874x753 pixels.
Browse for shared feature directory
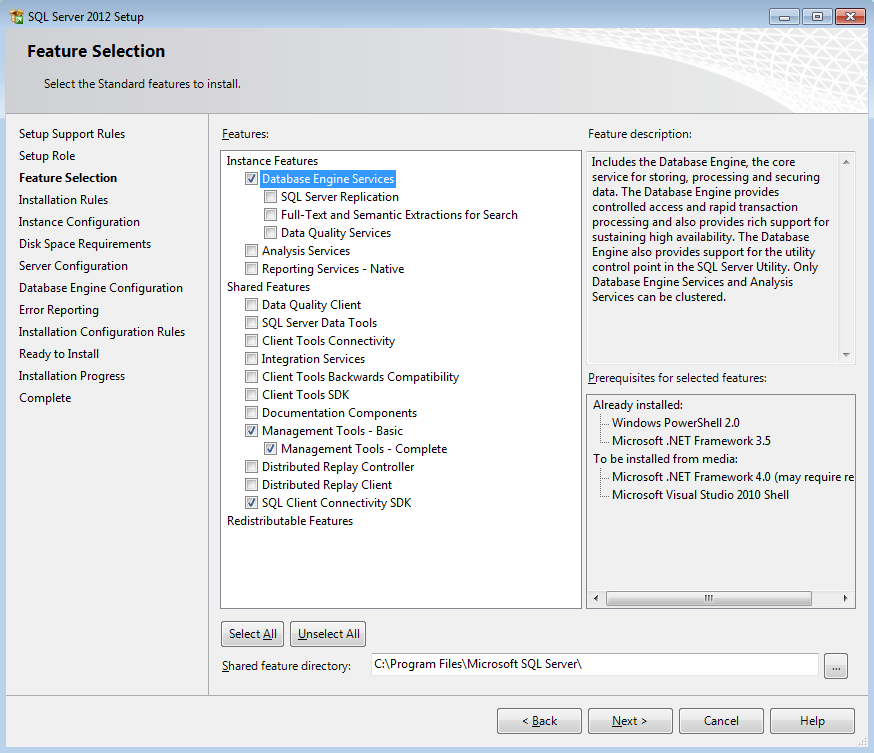836,666
